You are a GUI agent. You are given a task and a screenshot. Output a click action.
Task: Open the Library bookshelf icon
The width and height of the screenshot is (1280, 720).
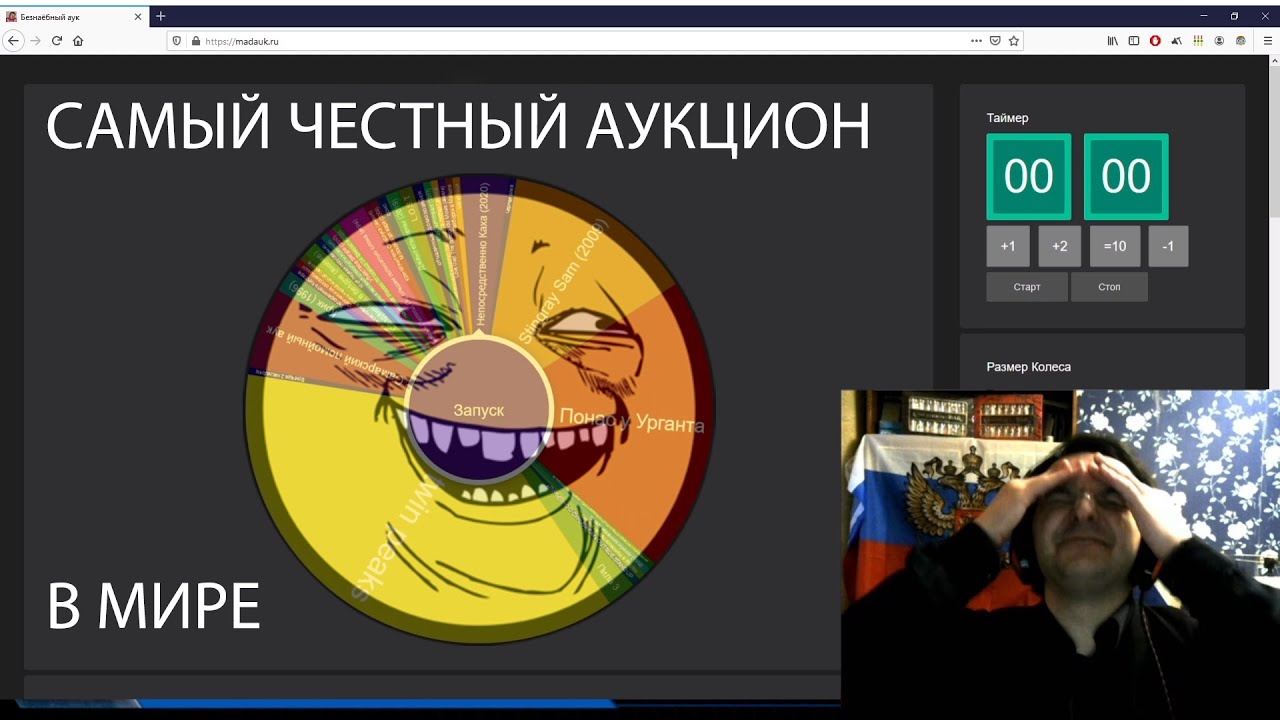point(1112,41)
